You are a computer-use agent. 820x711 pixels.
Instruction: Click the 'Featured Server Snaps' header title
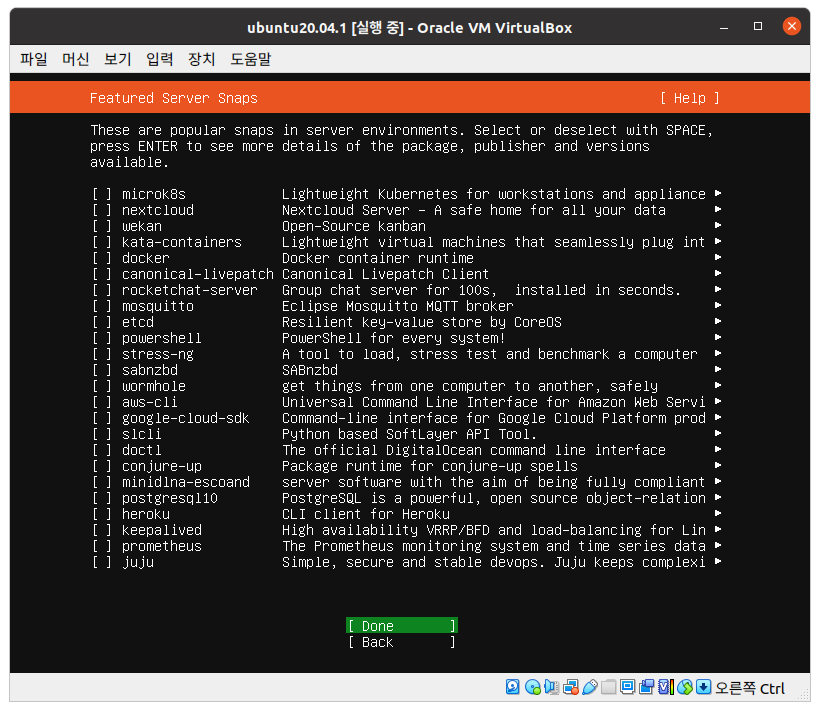point(174,98)
